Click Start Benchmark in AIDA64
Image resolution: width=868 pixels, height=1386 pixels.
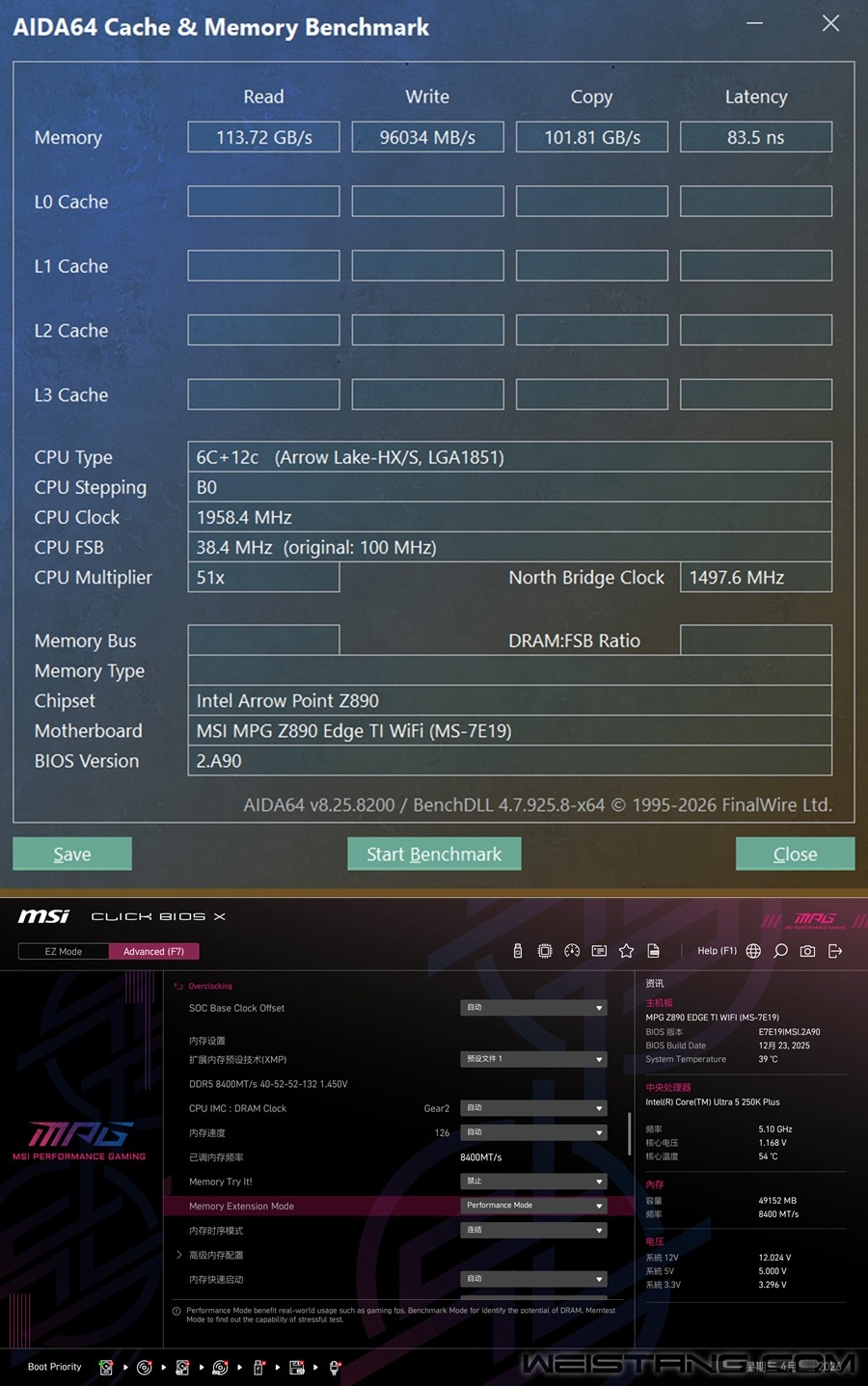(434, 854)
